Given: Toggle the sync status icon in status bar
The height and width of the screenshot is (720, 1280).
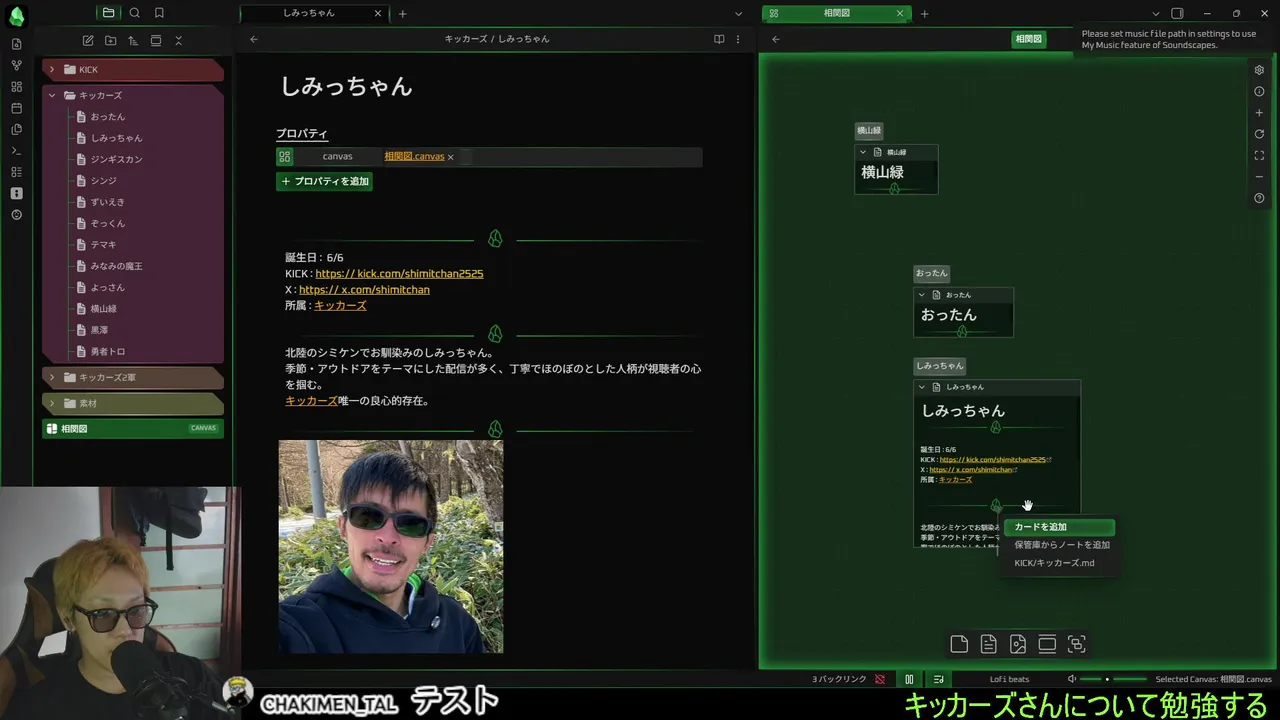Looking at the screenshot, I should click(880, 679).
